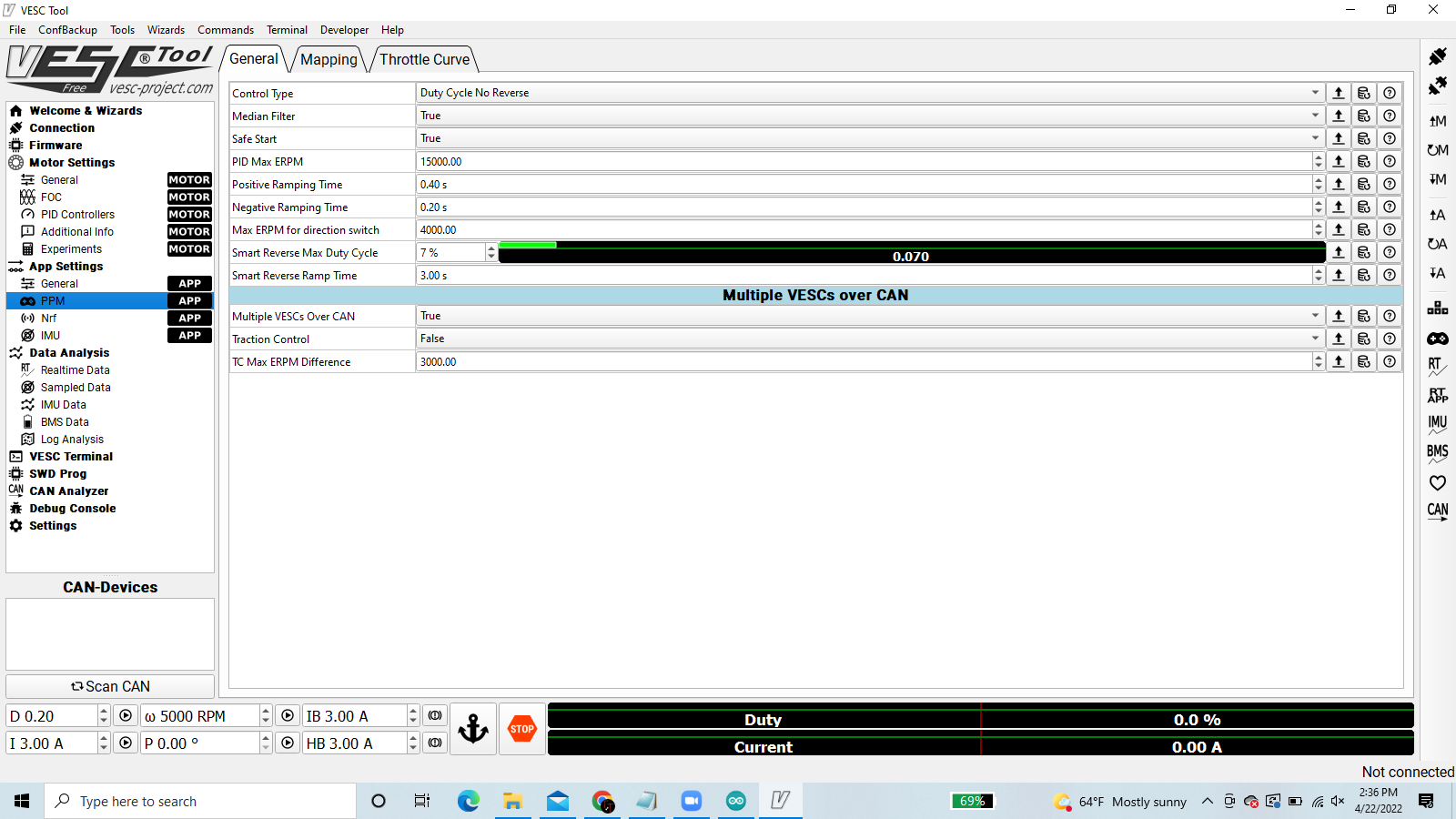Open the Firmware page in sidebar
Viewport: 1456px width, 819px height.
click(x=56, y=146)
